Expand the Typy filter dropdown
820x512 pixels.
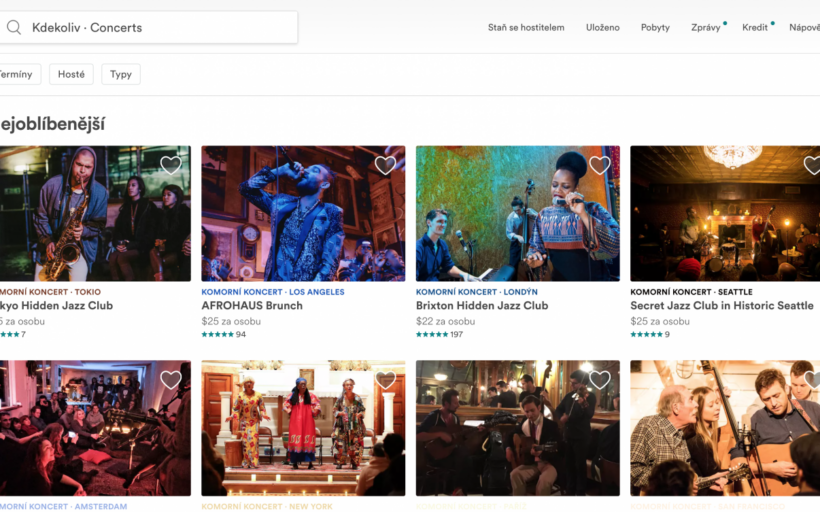click(x=121, y=74)
